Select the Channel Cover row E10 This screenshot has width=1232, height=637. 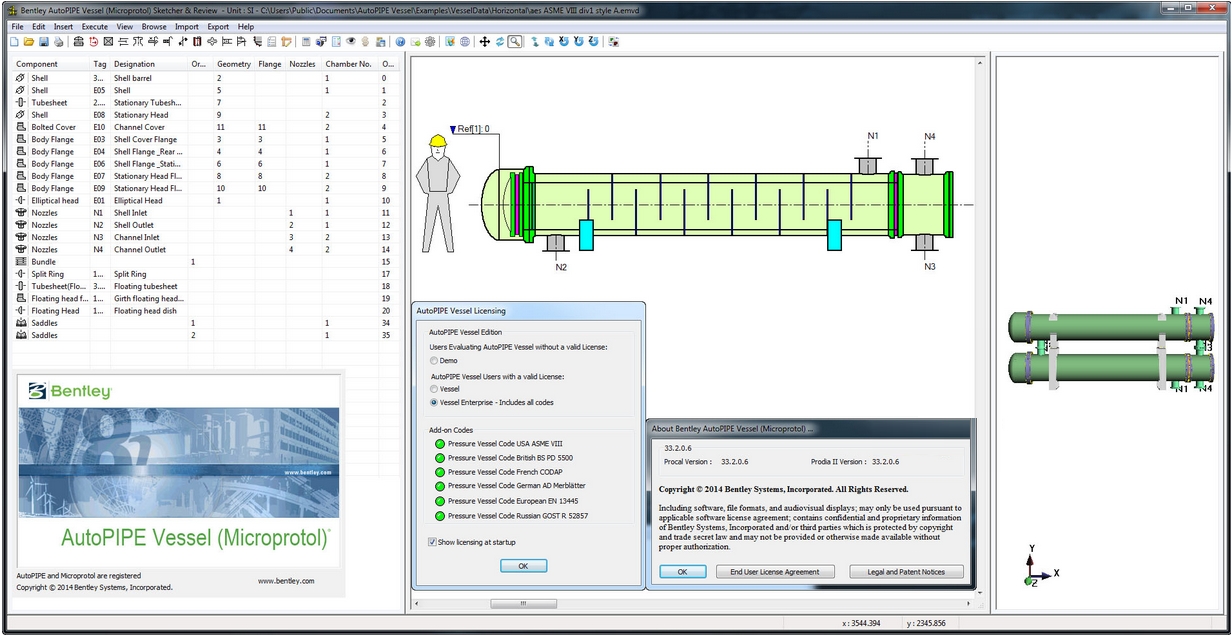205,127
